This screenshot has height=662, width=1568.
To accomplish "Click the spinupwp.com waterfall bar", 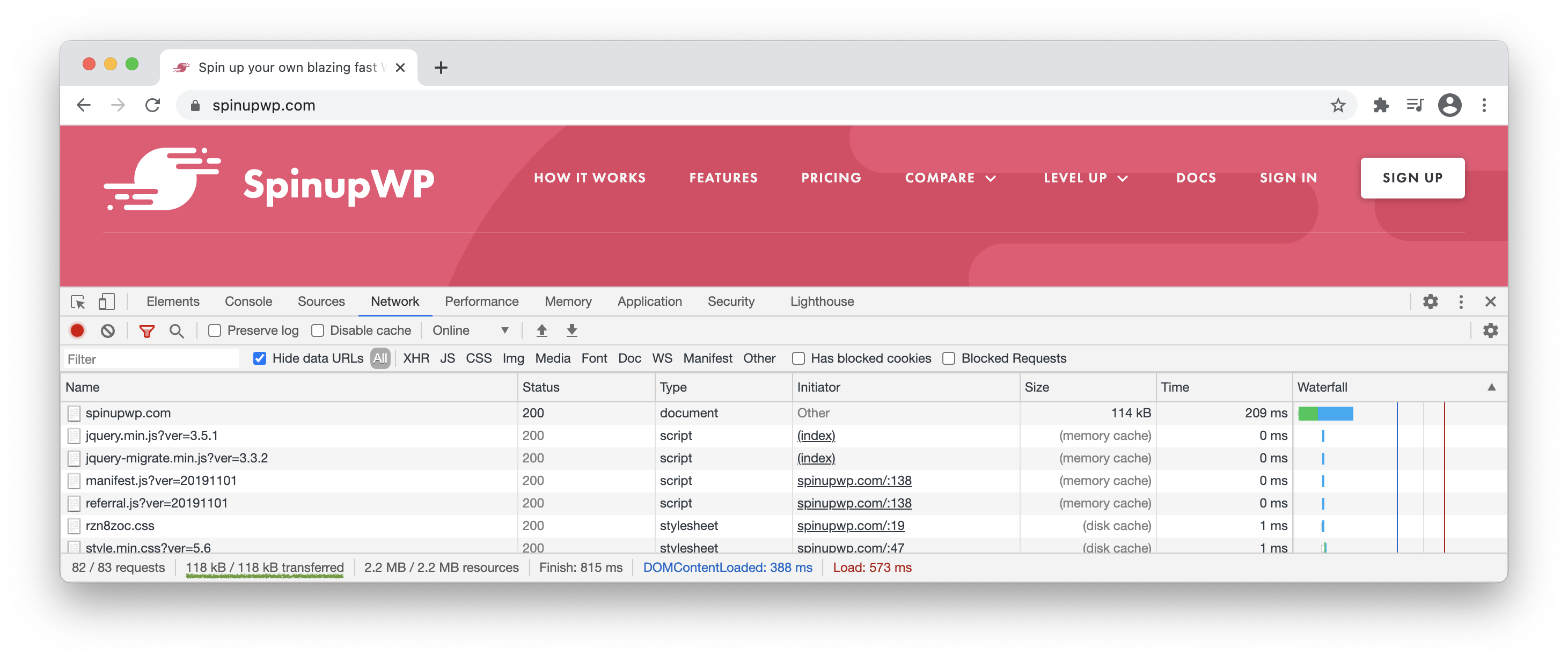I will (1325, 413).
